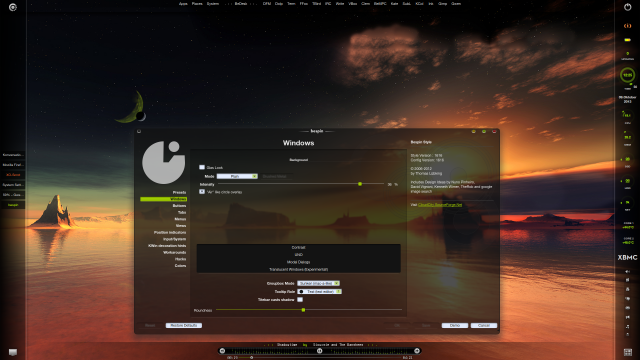Click the circular launcher icon at top-left
The width and height of the screenshot is (640, 360).
click(x=13, y=7)
